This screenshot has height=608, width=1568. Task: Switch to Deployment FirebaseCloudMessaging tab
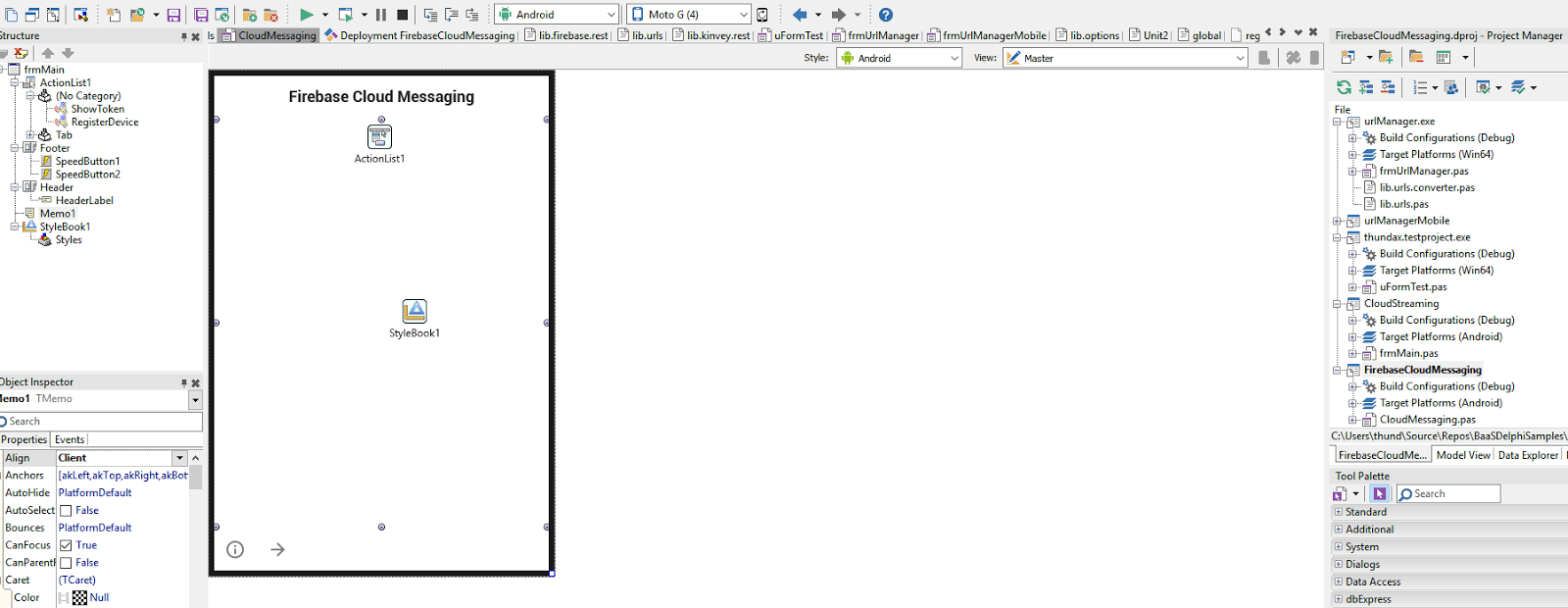tap(419, 35)
